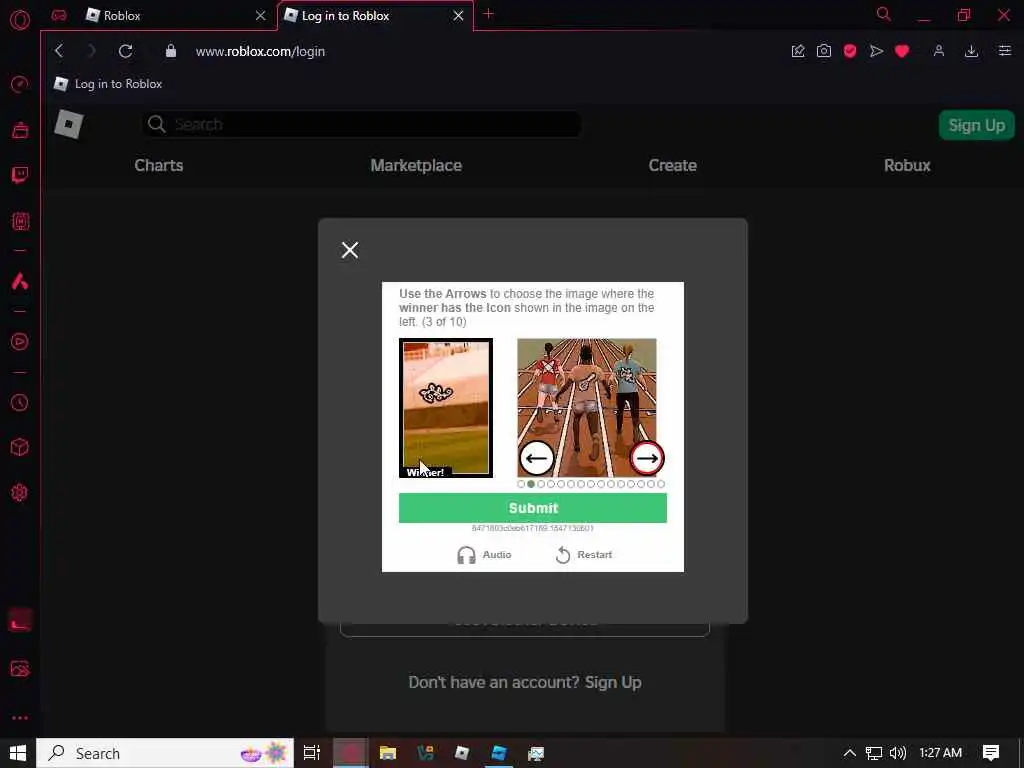Switch to Audio captcha challenge
The height and width of the screenshot is (768, 1024).
[484, 554]
